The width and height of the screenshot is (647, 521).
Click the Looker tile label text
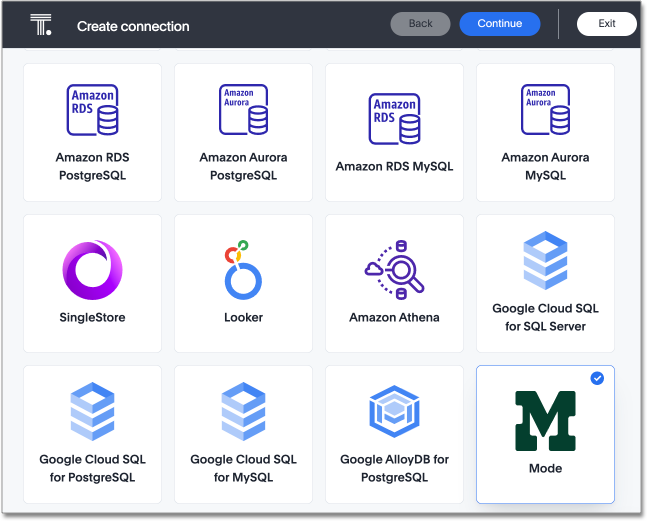243,317
